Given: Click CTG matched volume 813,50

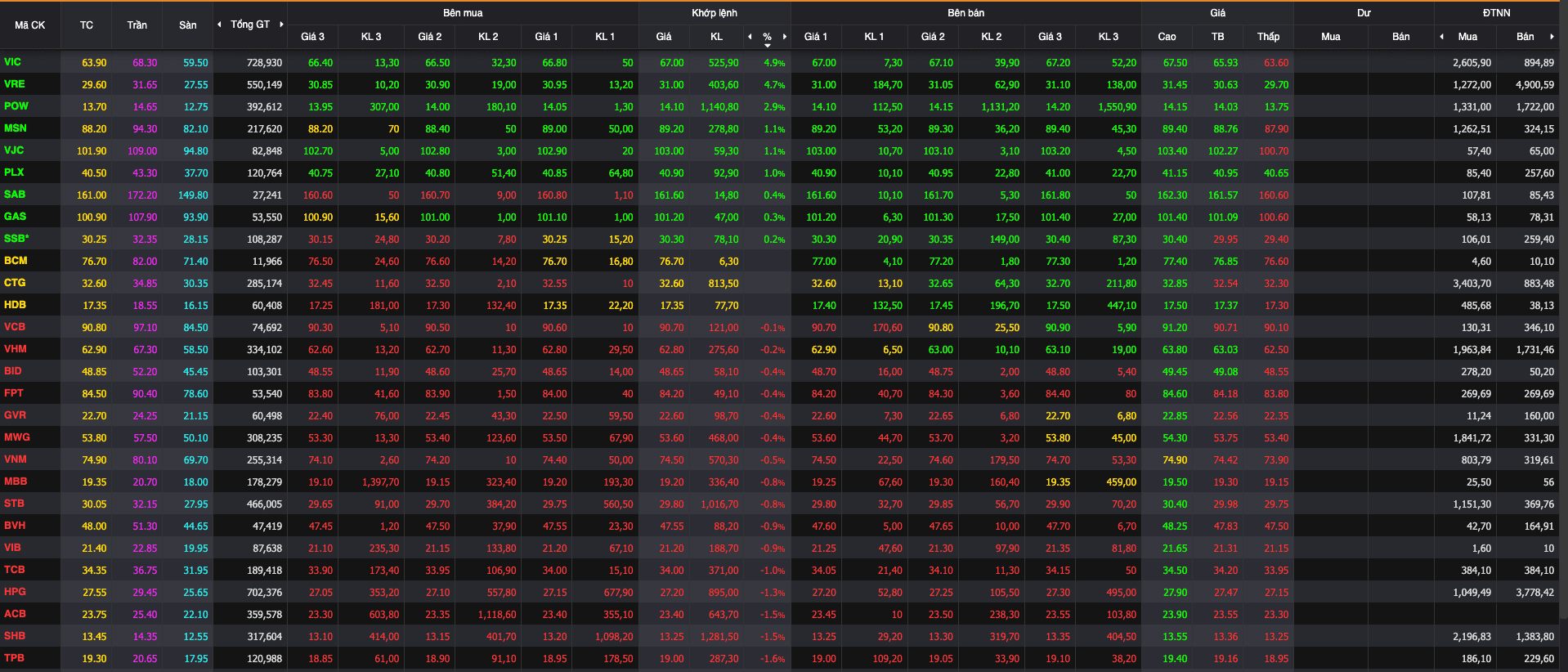Looking at the screenshot, I should click(x=724, y=284).
